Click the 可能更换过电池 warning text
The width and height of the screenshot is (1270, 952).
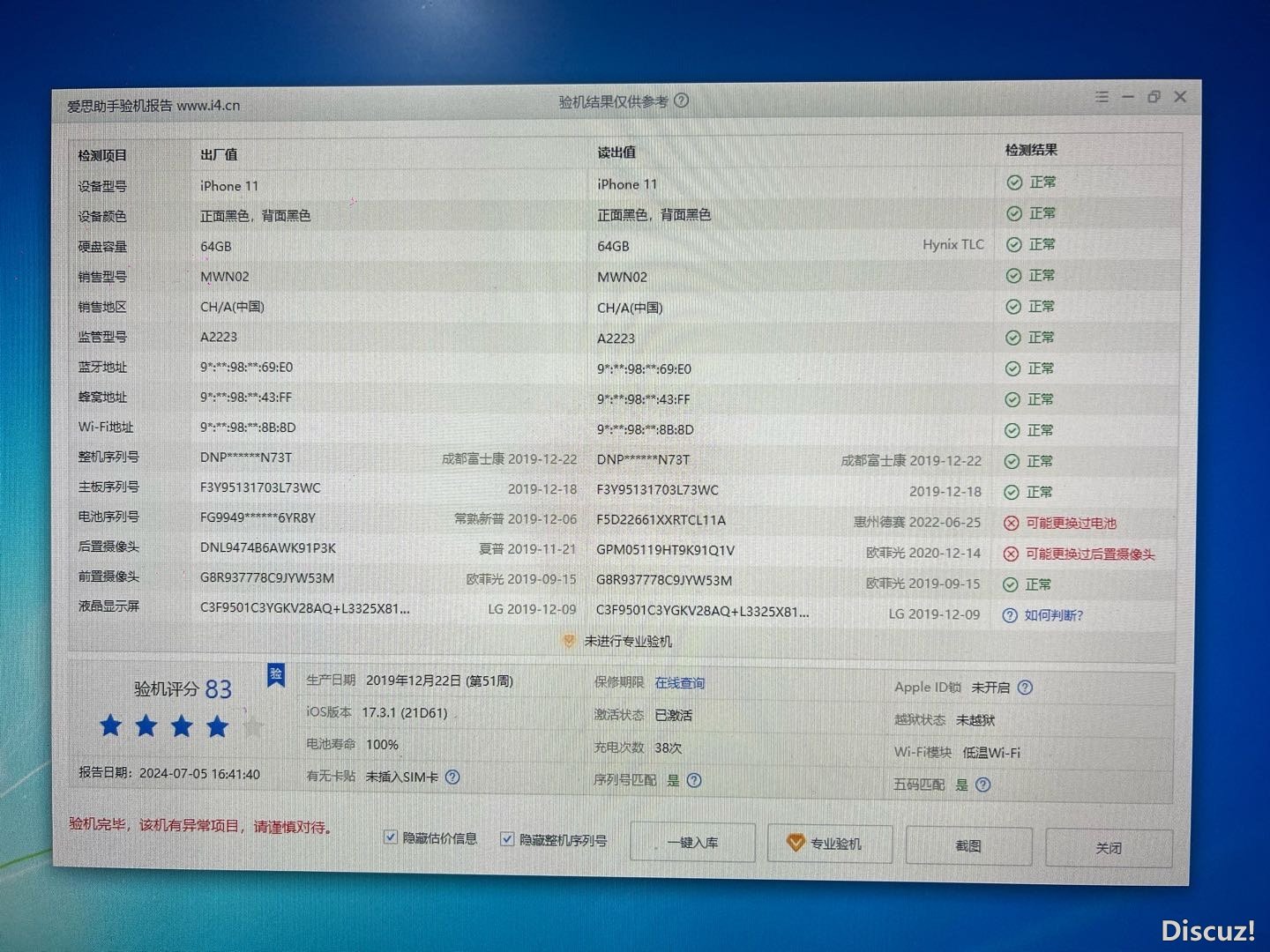1071,524
